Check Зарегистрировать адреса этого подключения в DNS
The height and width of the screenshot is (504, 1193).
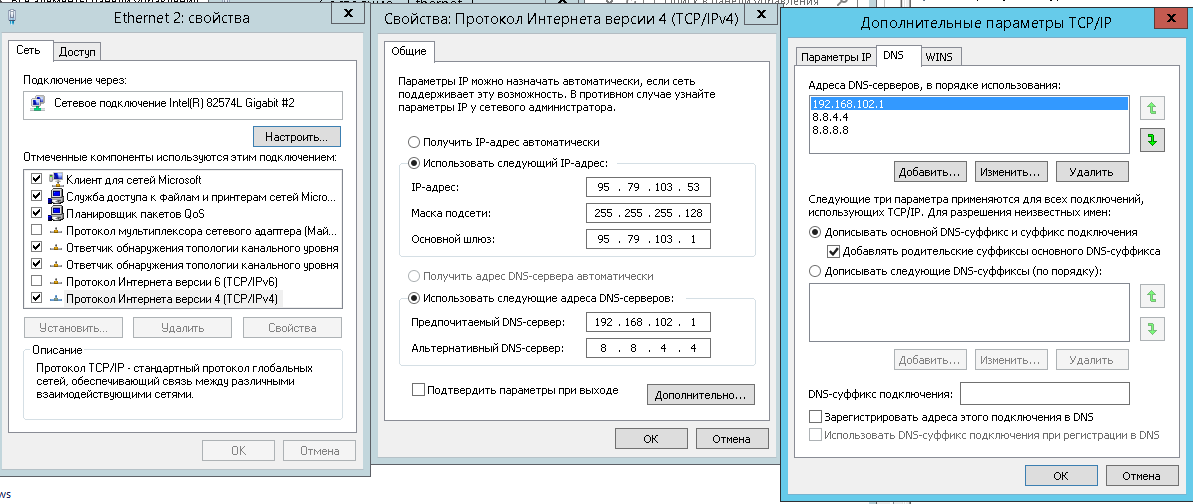(814, 416)
